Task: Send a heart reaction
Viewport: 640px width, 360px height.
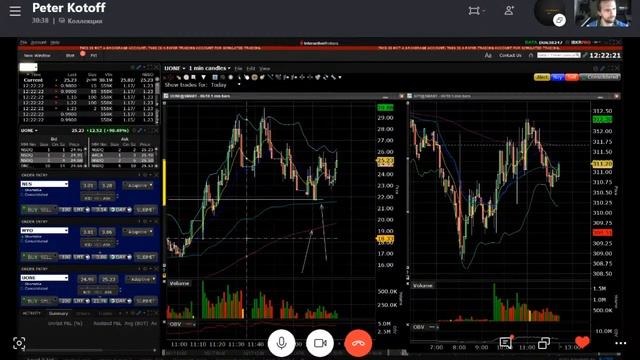Action: 582,342
